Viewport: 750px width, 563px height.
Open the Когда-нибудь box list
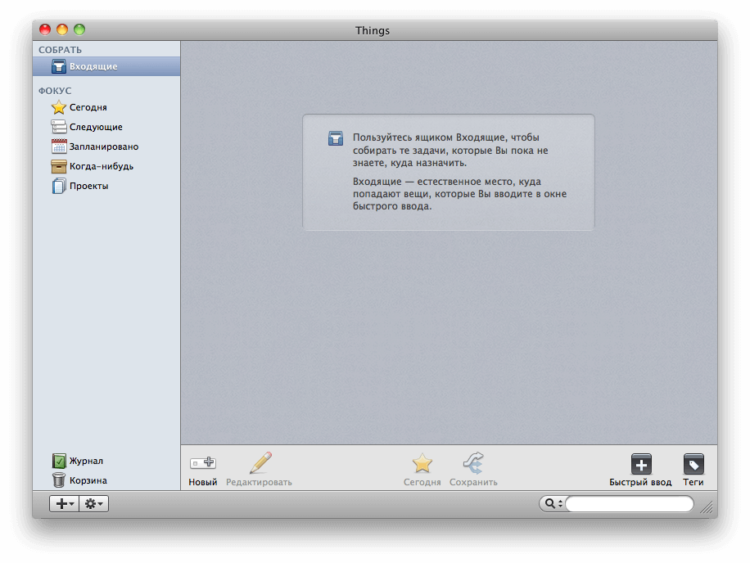pos(106,166)
